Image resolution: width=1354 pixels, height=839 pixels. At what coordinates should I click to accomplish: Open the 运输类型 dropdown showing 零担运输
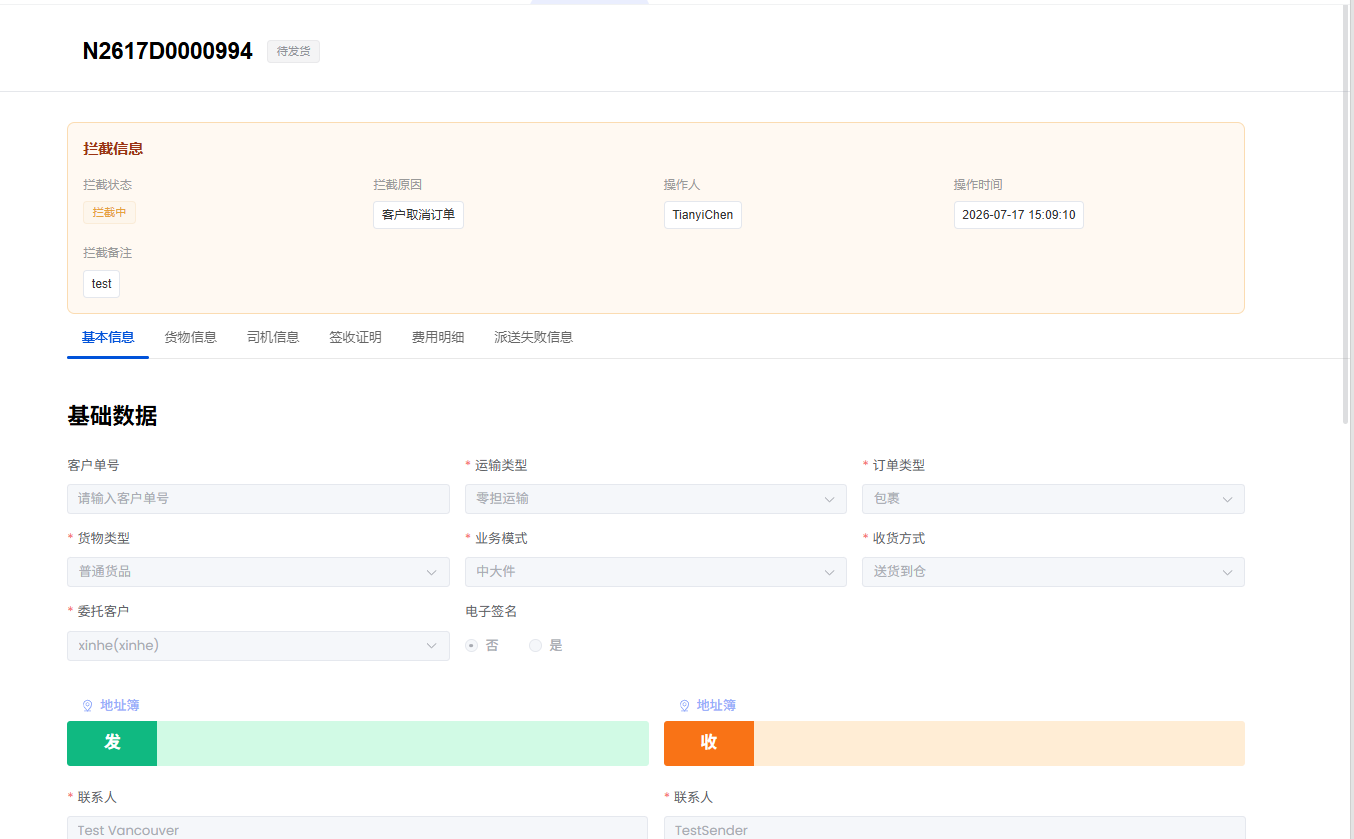click(656, 499)
